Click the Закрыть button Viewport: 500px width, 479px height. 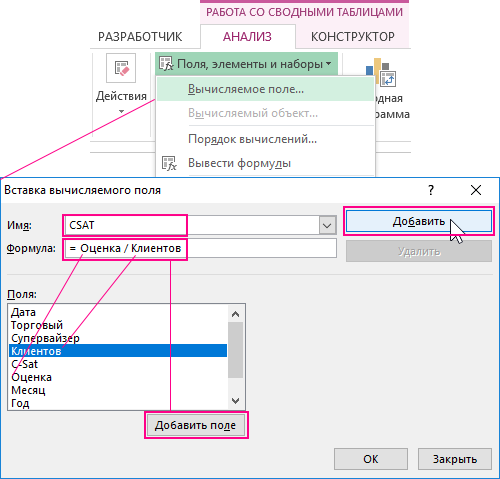tap(455, 459)
